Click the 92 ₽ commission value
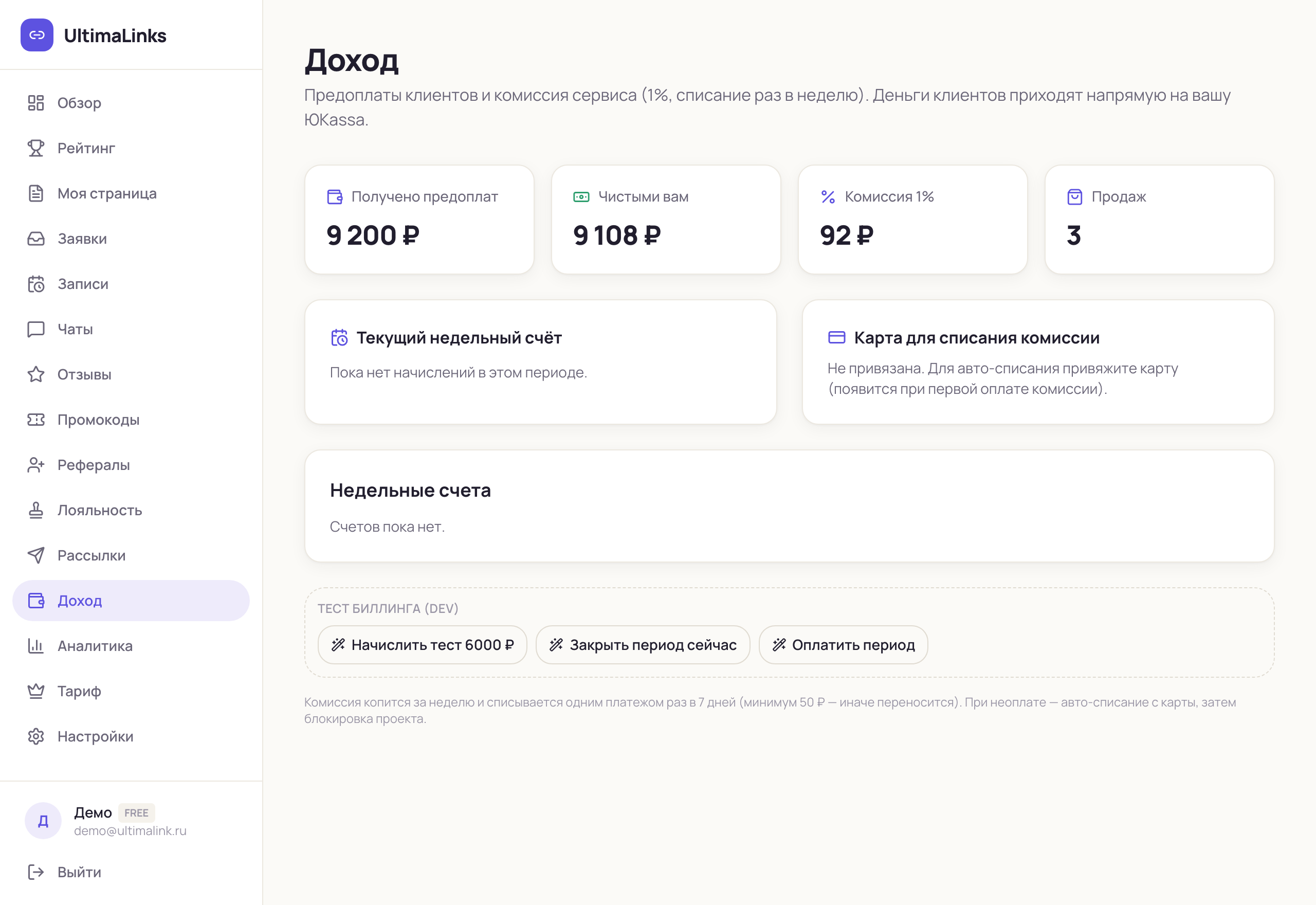1316x905 pixels. [x=847, y=236]
